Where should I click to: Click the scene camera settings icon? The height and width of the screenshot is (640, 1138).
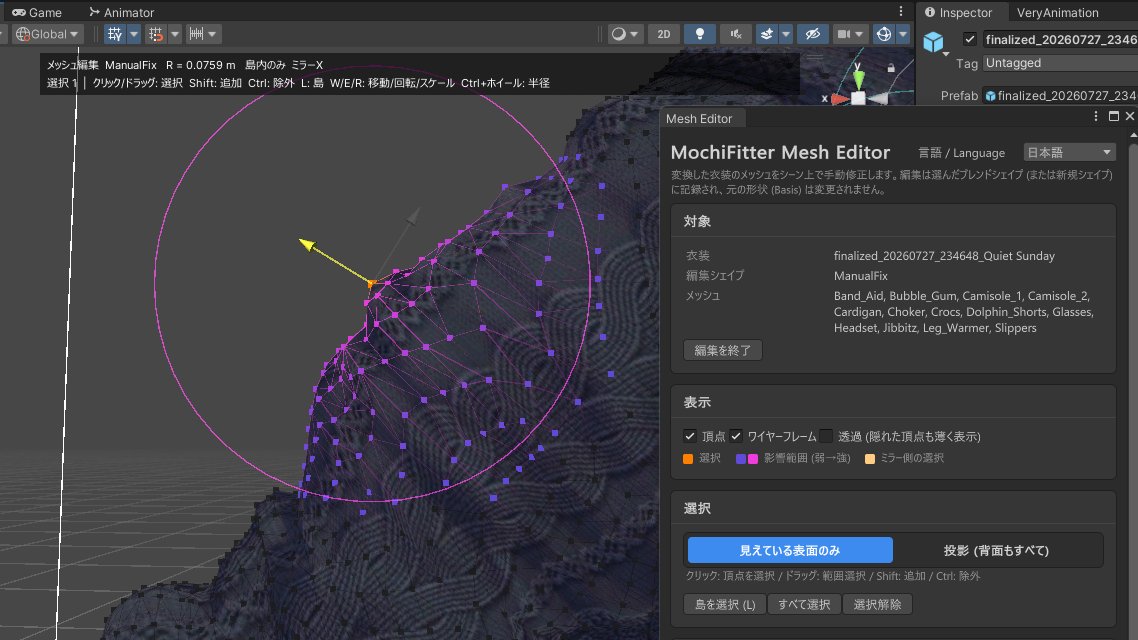coord(843,34)
